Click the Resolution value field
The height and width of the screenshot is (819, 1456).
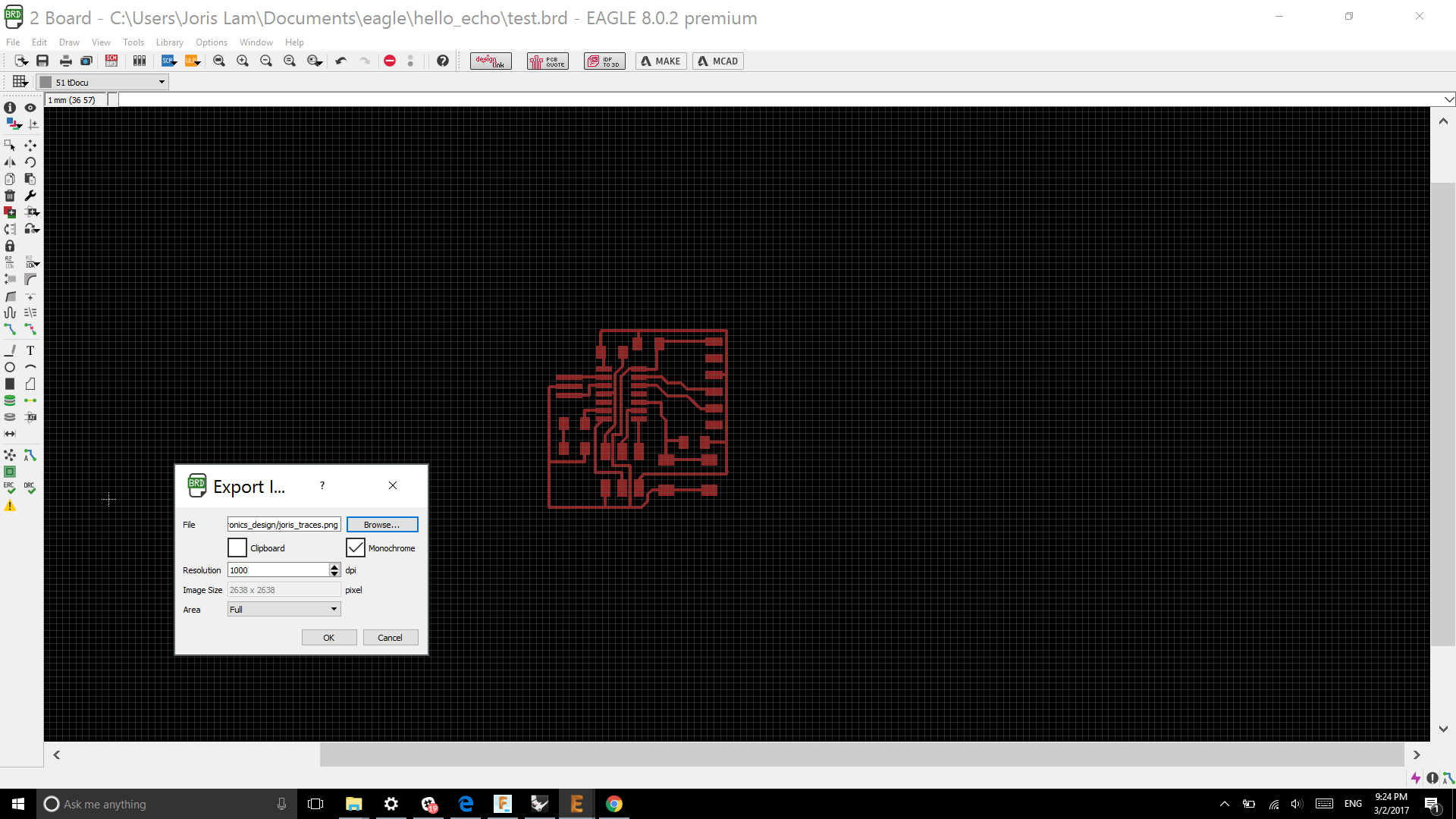[x=278, y=570]
